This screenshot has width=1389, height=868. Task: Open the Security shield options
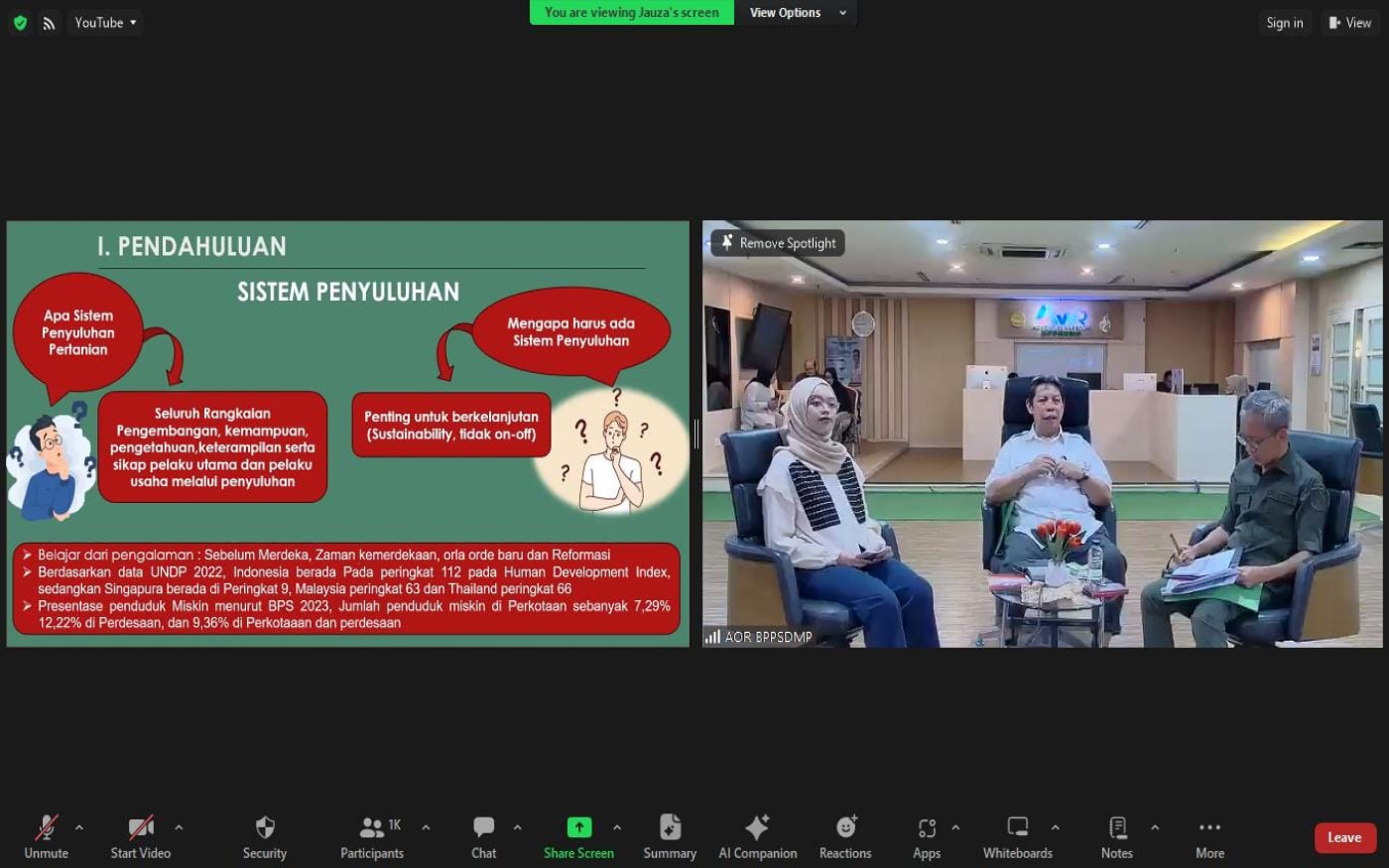point(264,837)
